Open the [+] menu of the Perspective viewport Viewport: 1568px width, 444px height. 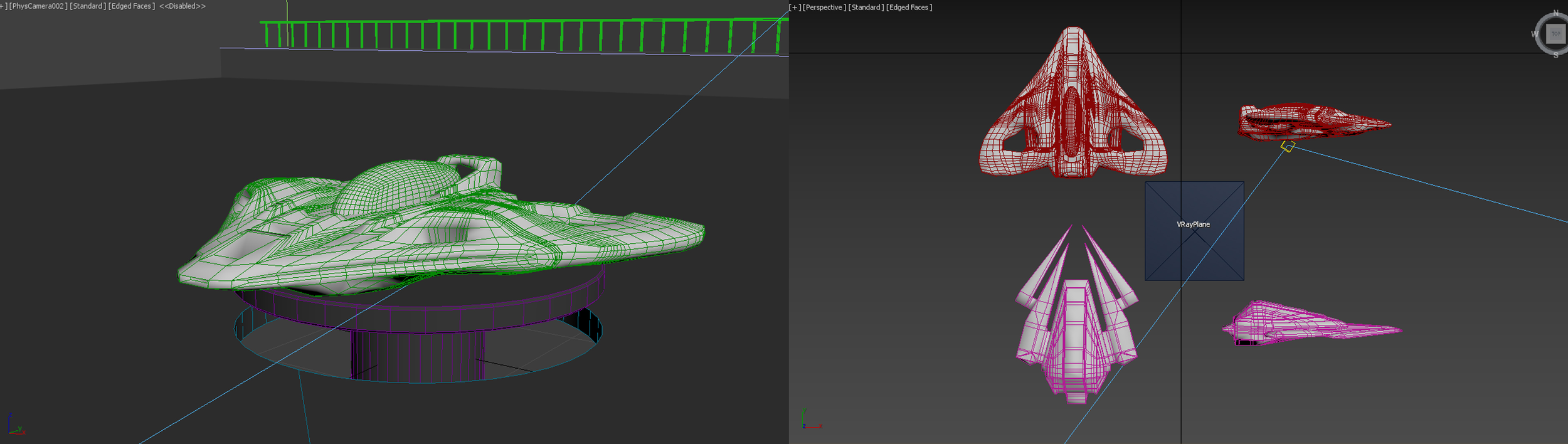[x=795, y=8]
